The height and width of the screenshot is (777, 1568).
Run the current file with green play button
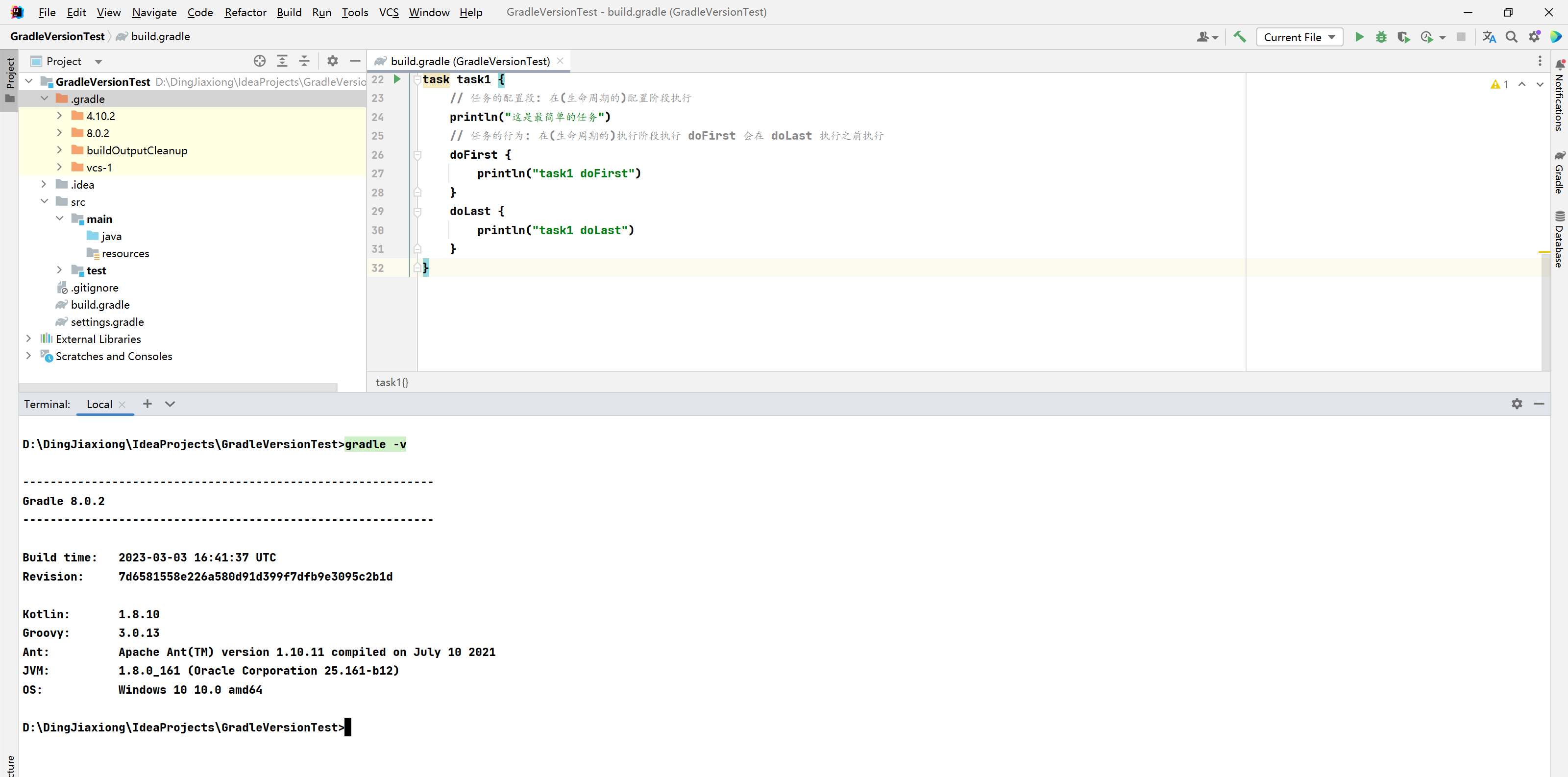point(1359,37)
